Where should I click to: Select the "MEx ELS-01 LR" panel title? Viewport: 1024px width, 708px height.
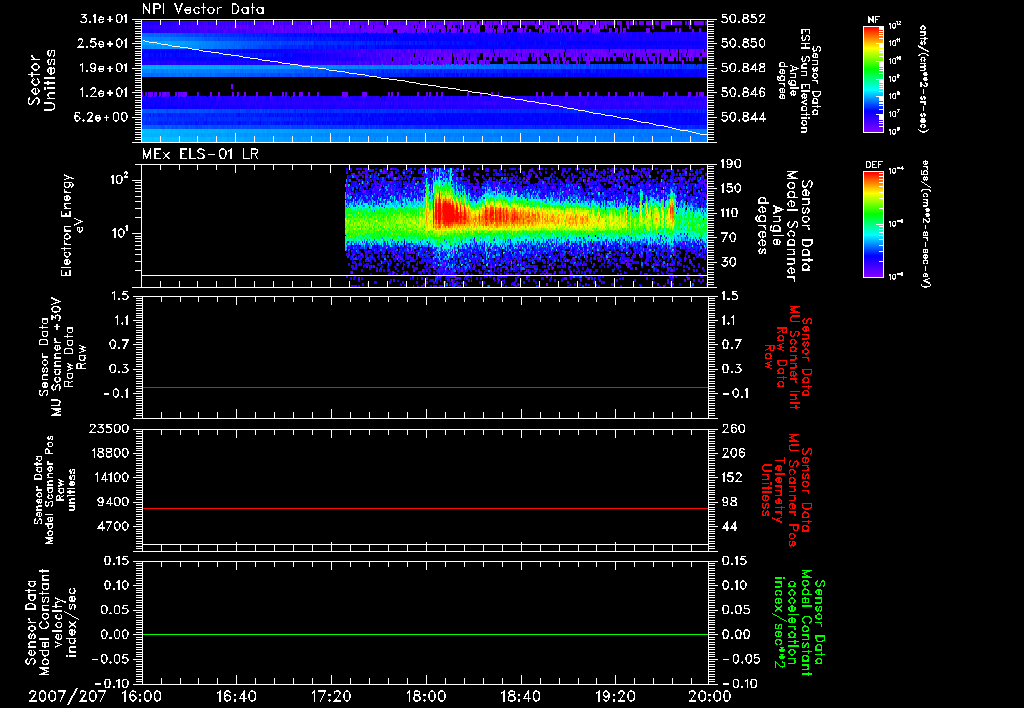(x=200, y=154)
